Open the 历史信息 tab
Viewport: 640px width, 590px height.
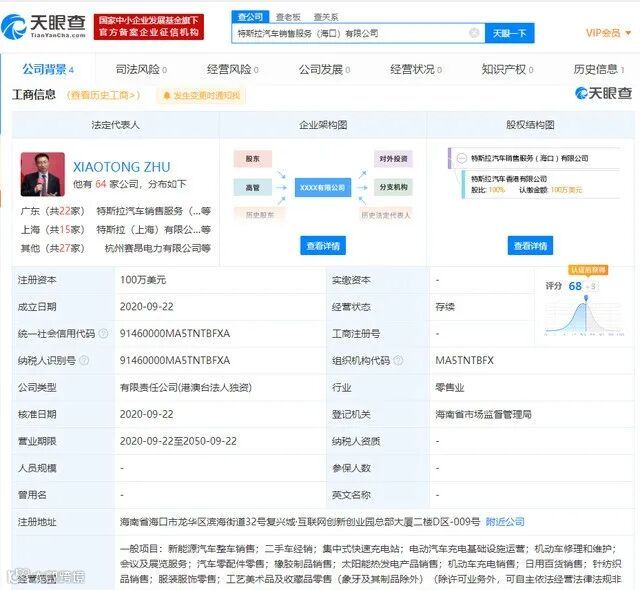[599, 69]
